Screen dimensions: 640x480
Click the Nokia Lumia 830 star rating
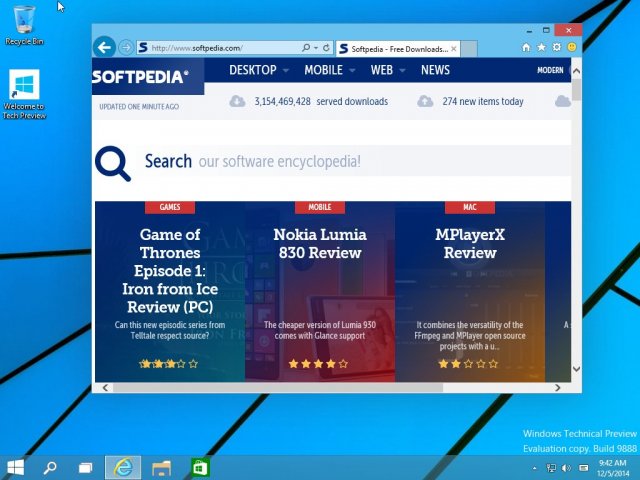click(318, 363)
